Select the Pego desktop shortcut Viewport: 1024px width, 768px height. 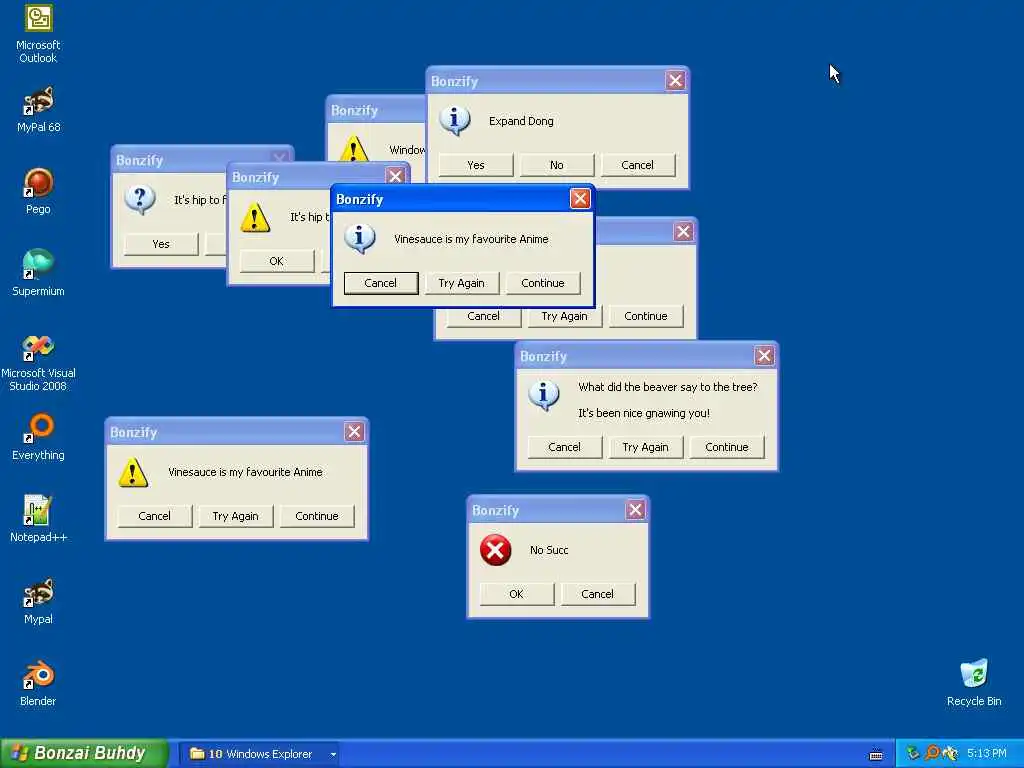(x=38, y=191)
